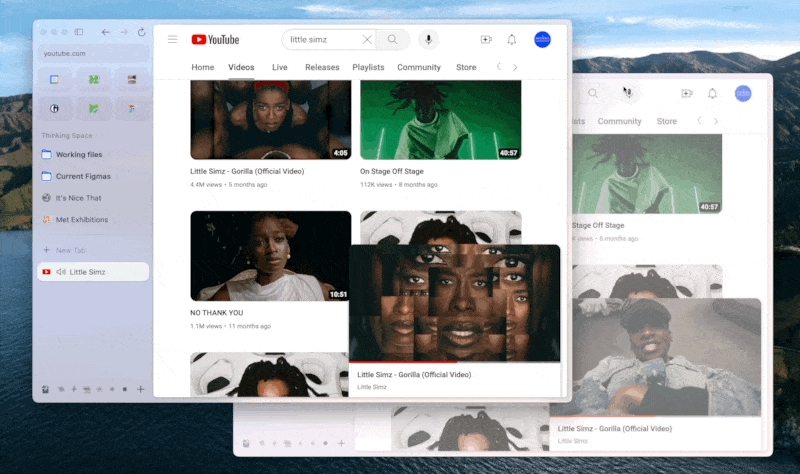
Task: Reload the page with the refresh icon
Action: point(141,32)
